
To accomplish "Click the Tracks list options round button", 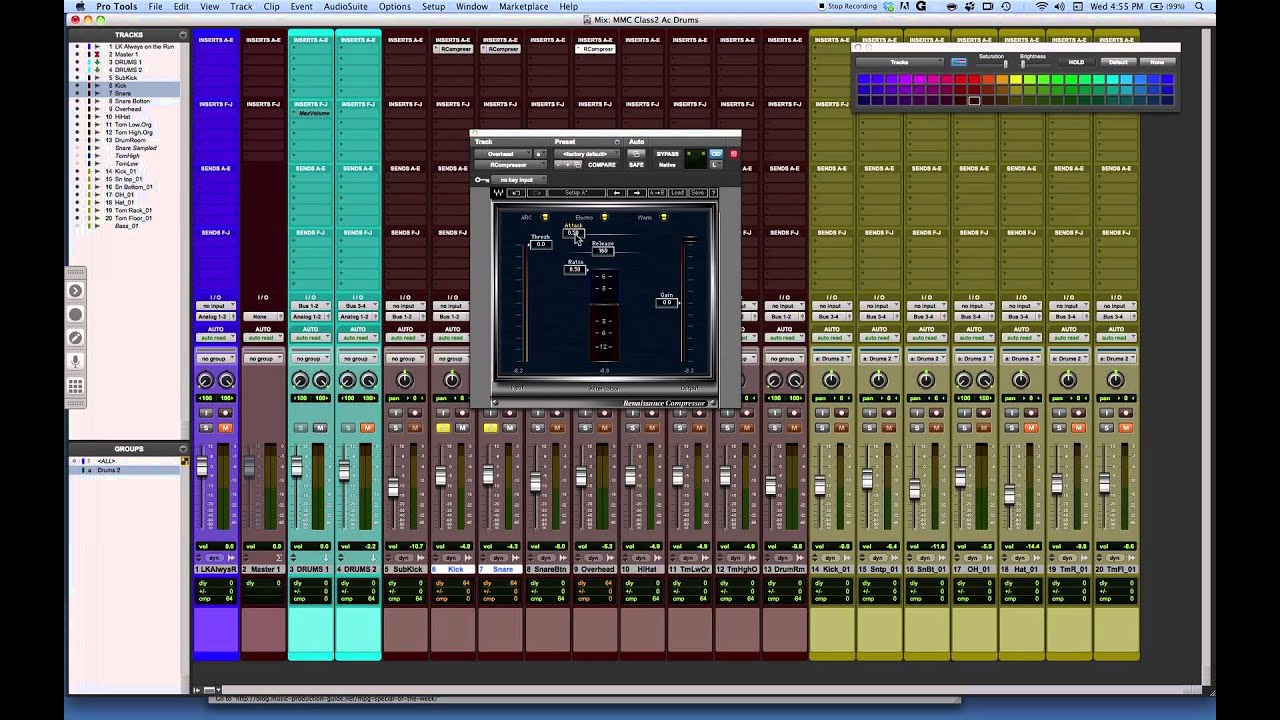I will (183, 35).
